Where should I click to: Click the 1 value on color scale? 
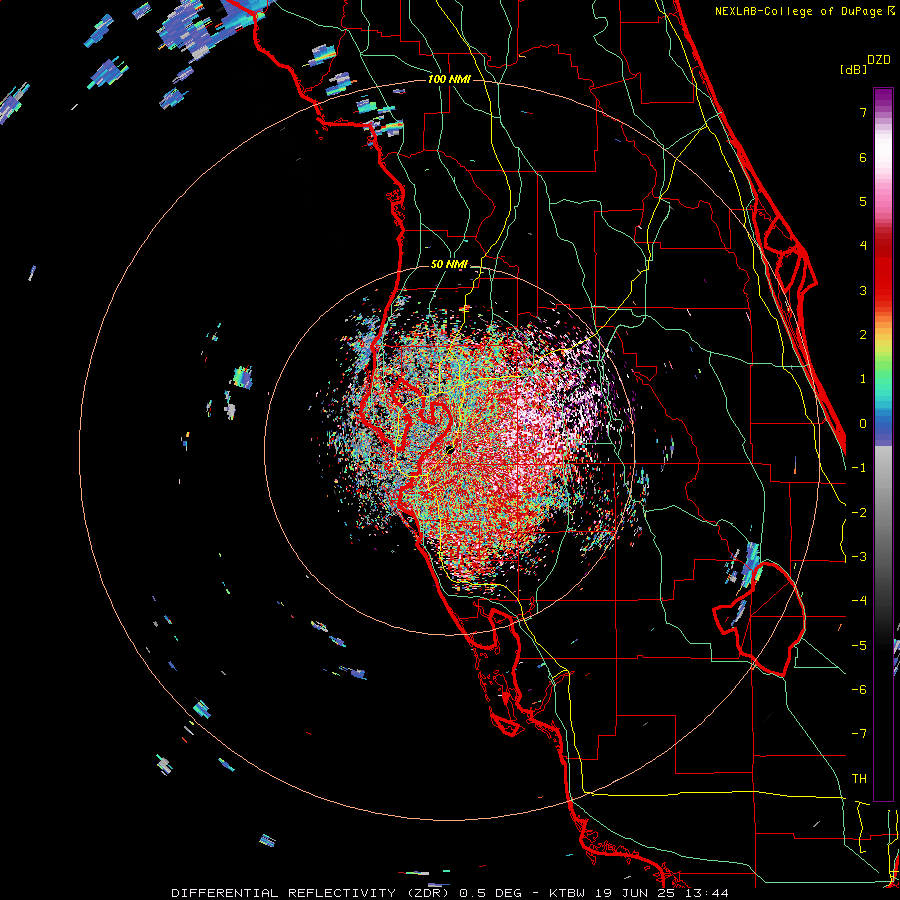coord(863,379)
